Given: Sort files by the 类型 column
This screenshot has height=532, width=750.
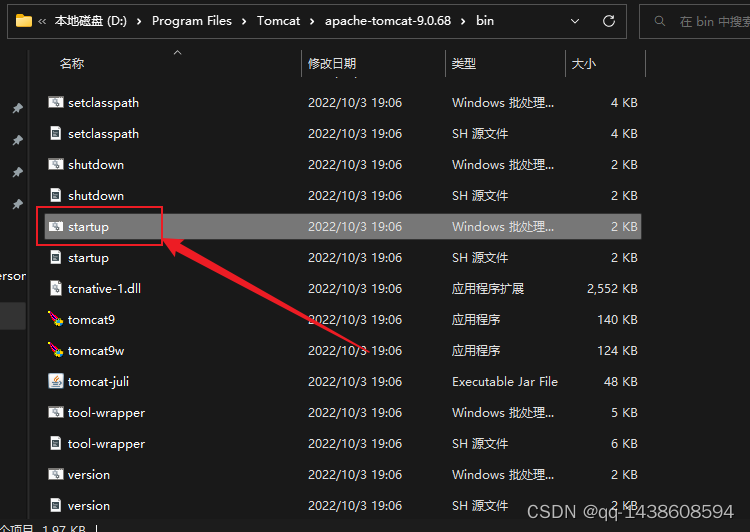Looking at the screenshot, I should point(464,64).
